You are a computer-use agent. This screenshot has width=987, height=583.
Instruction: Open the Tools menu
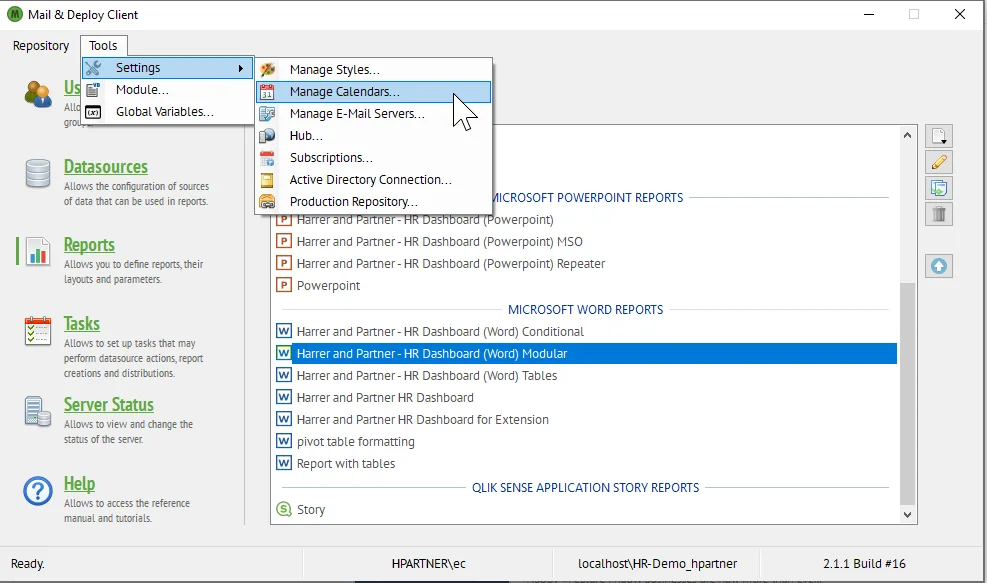tap(103, 46)
